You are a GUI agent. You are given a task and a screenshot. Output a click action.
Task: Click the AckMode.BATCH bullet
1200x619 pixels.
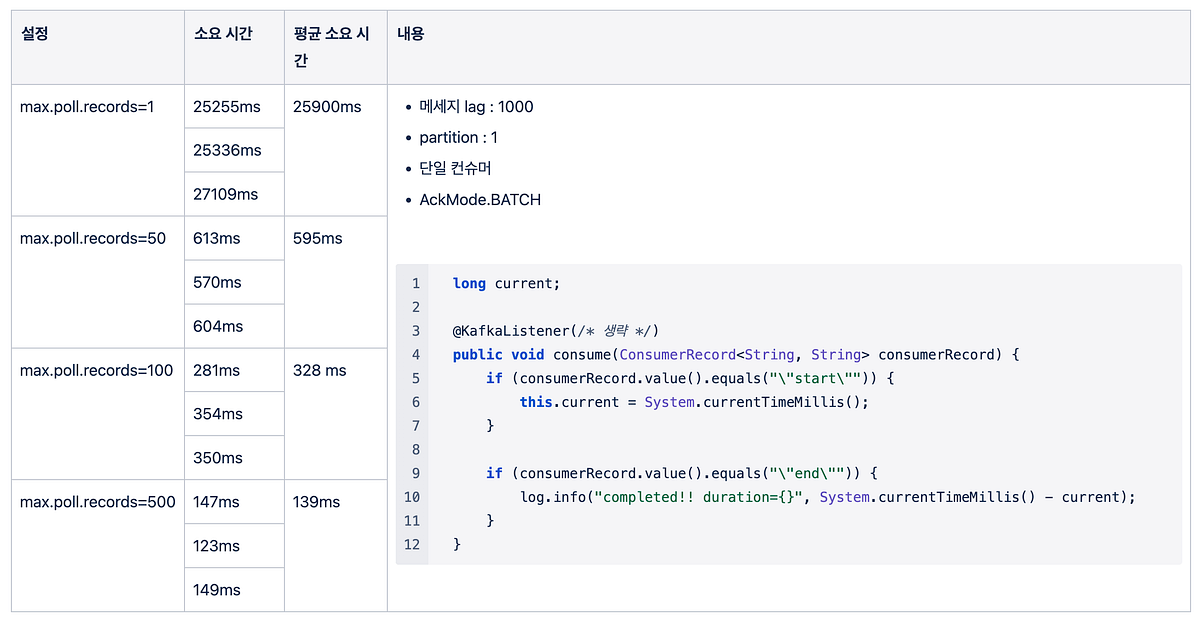(480, 200)
